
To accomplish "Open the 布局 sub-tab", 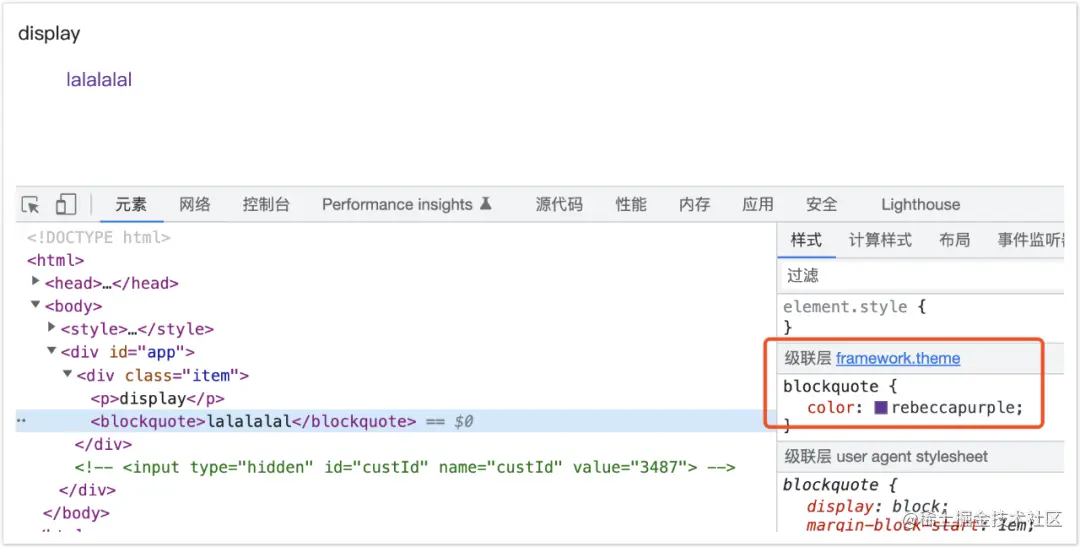I will click(955, 240).
